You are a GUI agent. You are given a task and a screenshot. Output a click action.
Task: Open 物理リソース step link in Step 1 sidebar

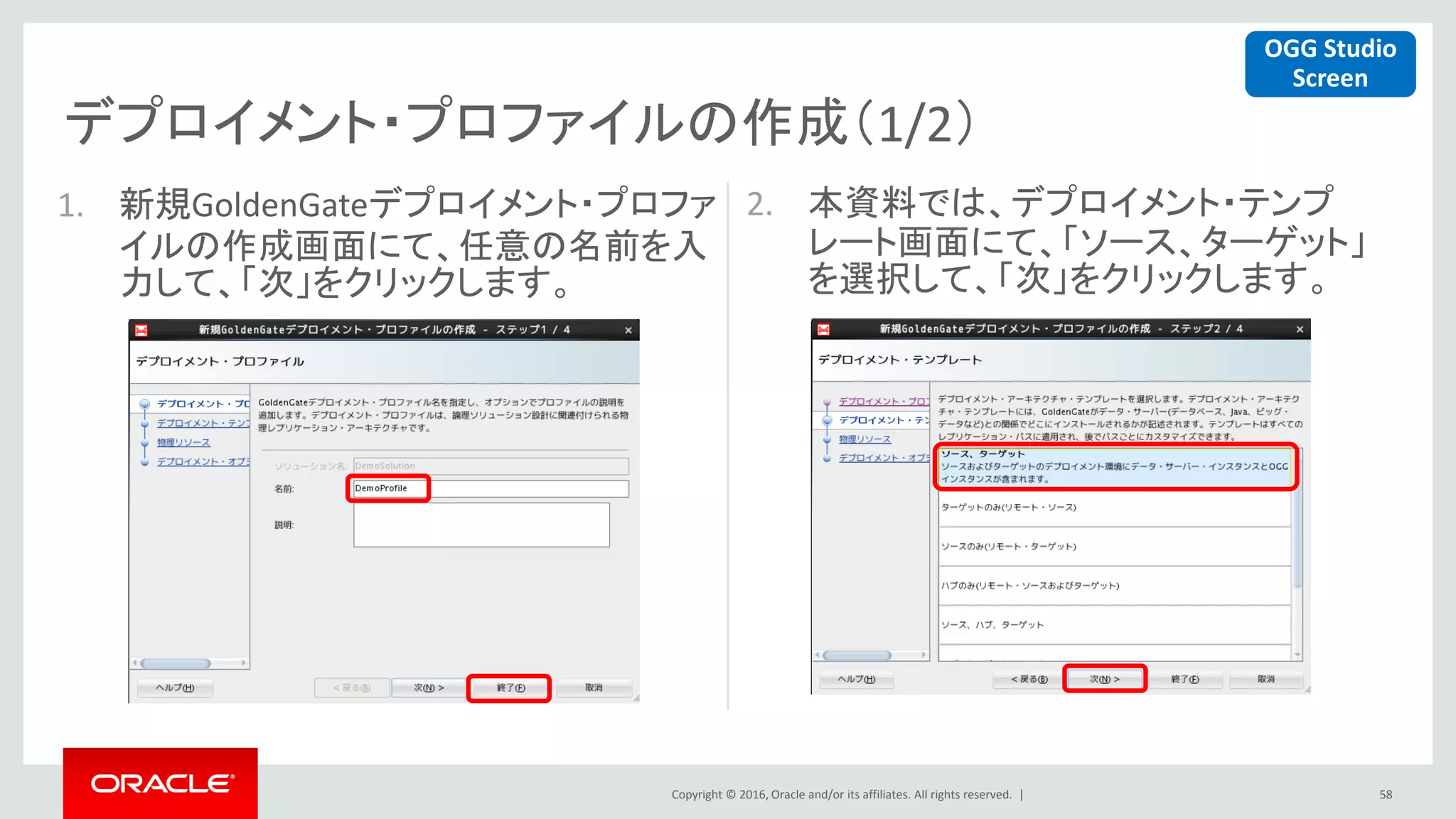183,442
